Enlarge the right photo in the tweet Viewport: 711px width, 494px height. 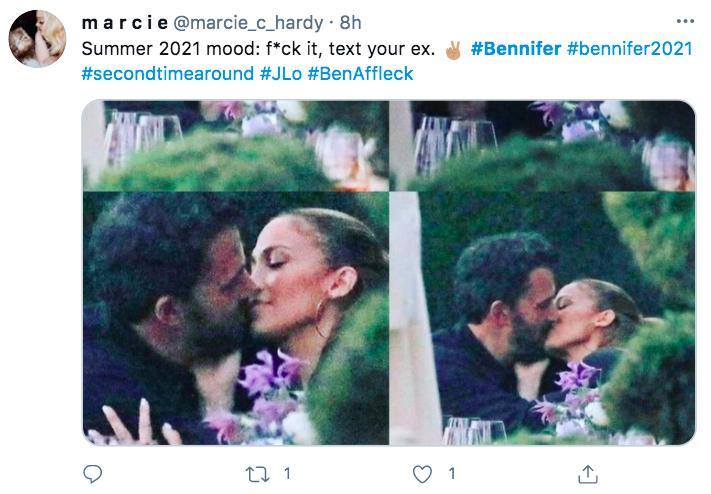click(x=541, y=272)
